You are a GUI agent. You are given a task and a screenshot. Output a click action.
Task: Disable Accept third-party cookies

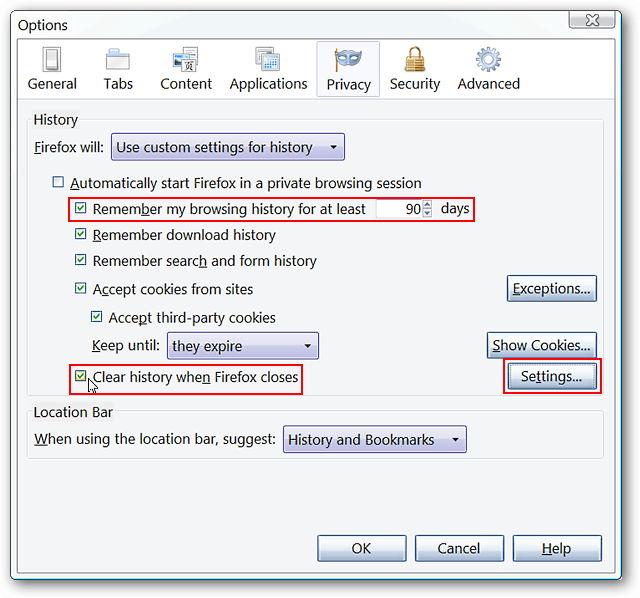point(97,318)
